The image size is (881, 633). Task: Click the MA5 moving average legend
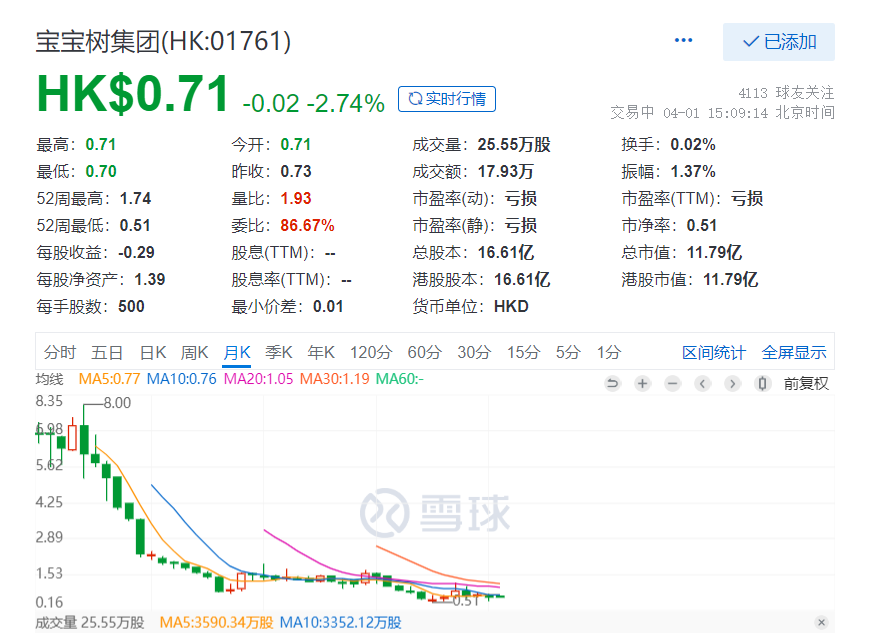[110, 379]
